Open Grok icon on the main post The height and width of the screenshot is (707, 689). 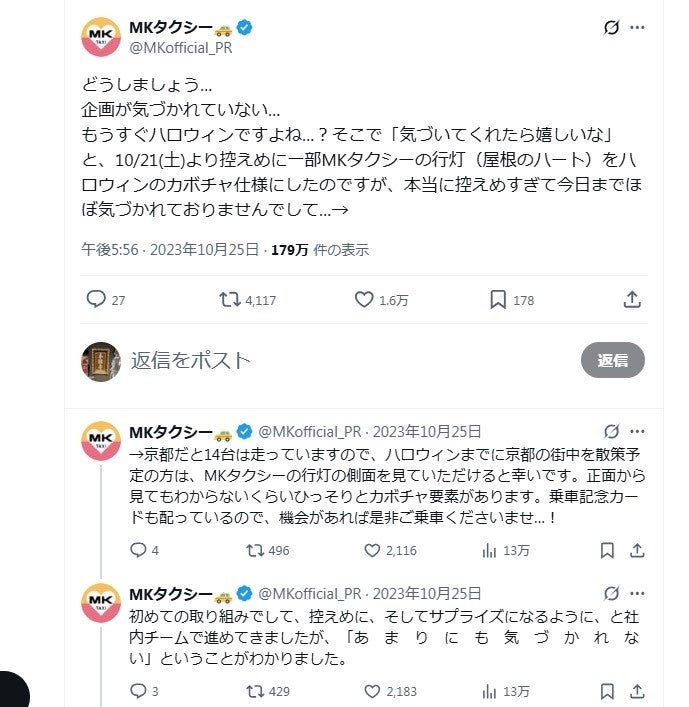tap(611, 28)
